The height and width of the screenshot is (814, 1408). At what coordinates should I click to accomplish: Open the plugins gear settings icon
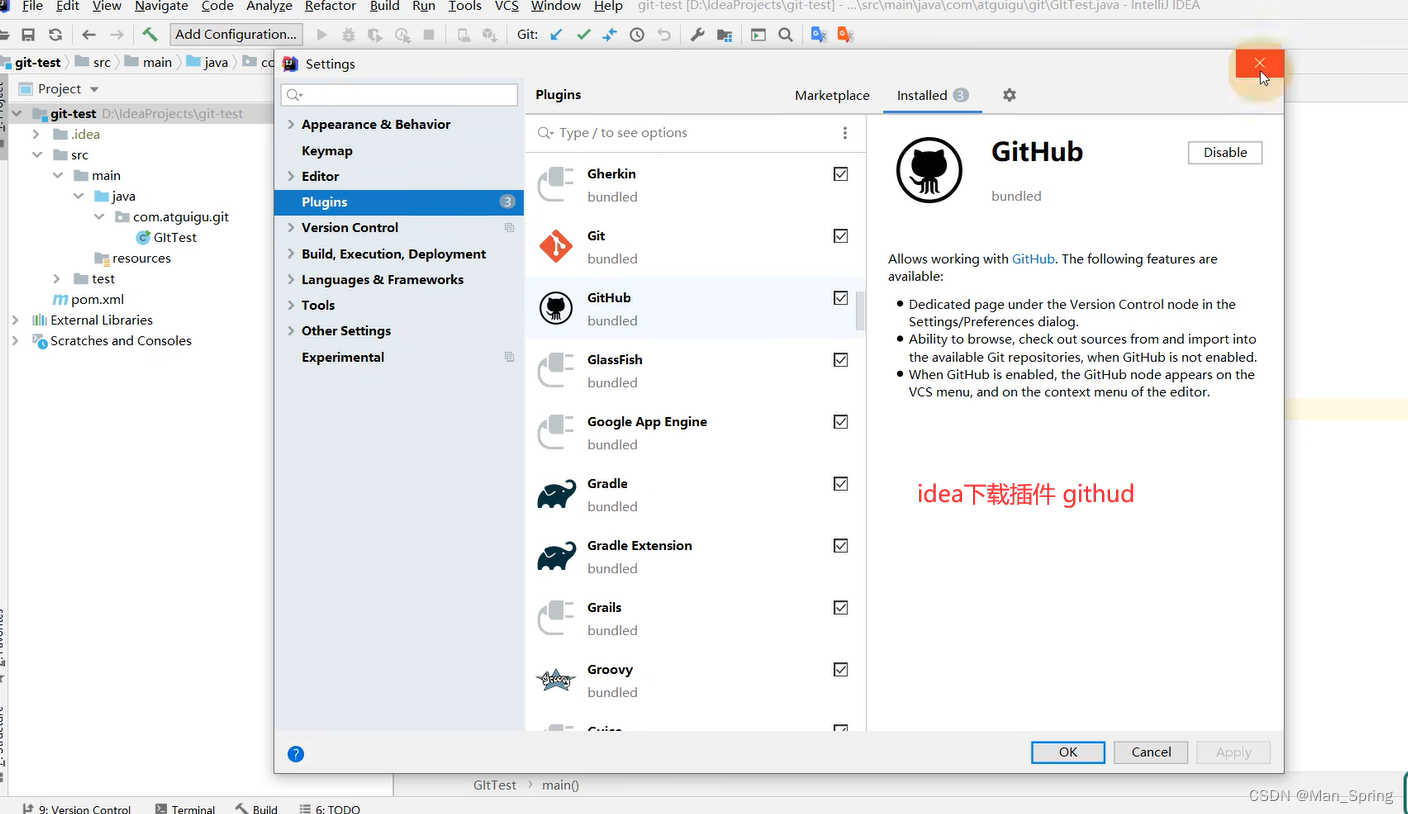coord(1009,95)
